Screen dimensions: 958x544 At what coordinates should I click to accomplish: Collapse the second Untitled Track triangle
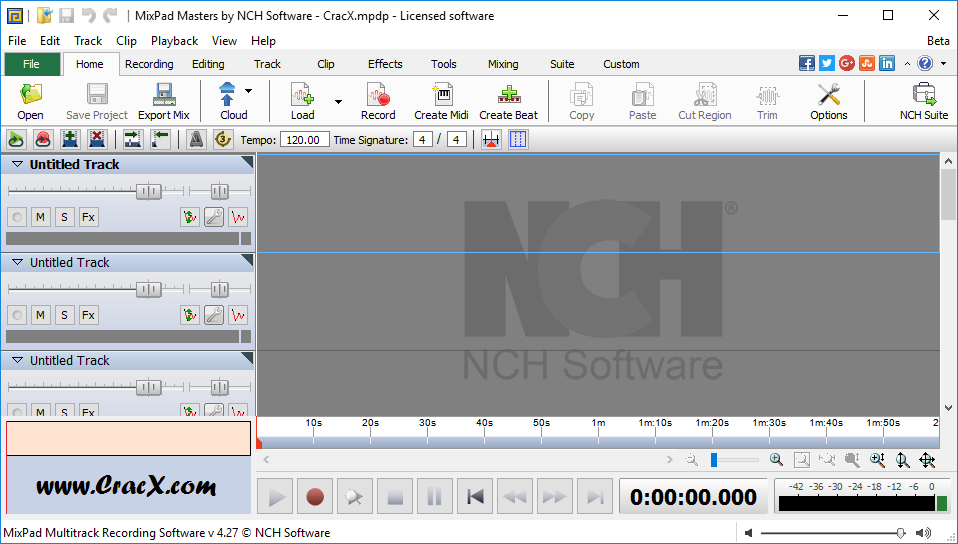pyautogui.click(x=17, y=262)
